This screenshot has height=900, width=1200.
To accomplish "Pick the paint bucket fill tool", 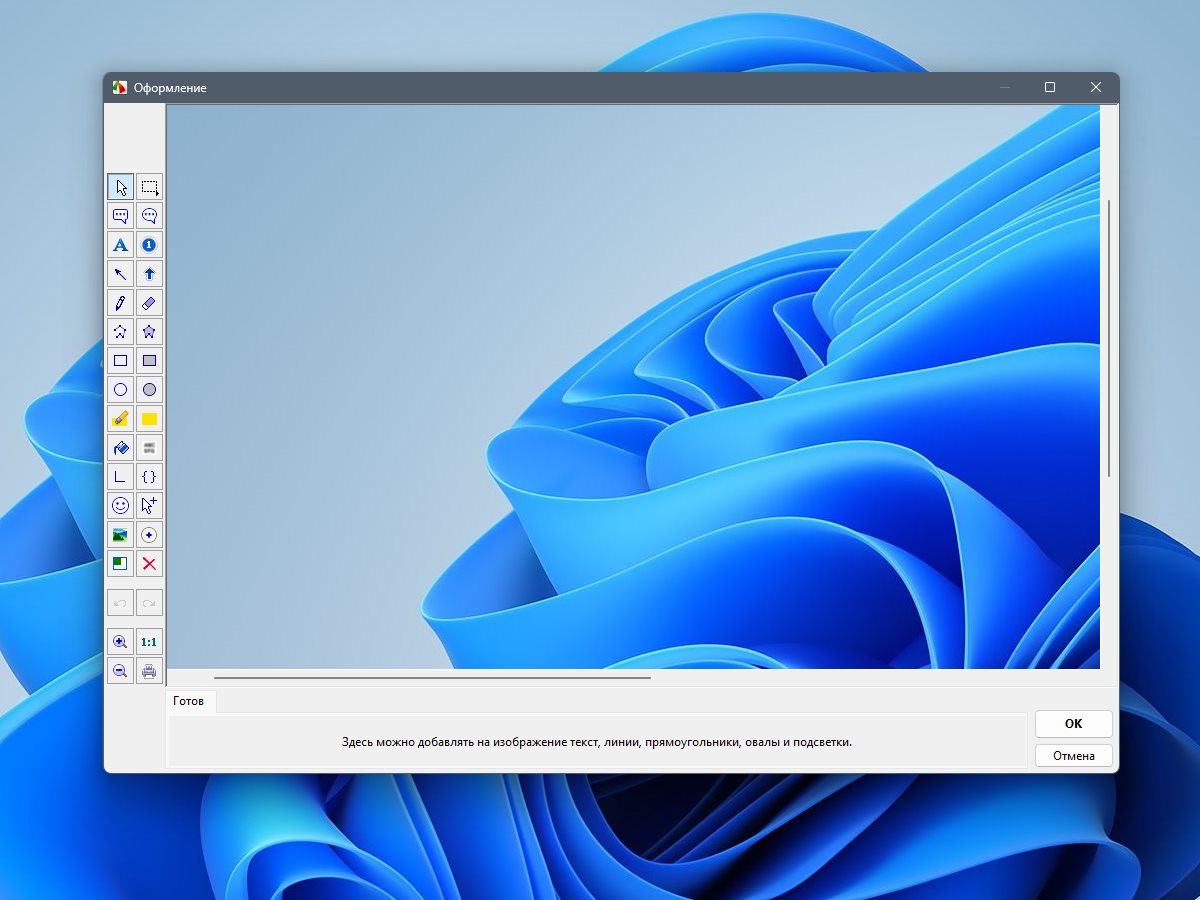I will coord(120,448).
